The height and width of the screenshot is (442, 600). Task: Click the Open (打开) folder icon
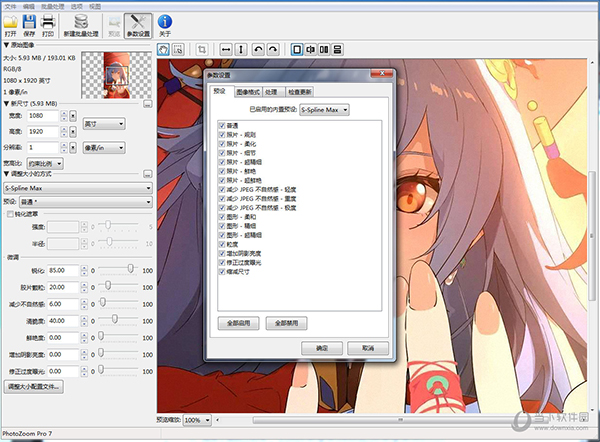(10, 22)
